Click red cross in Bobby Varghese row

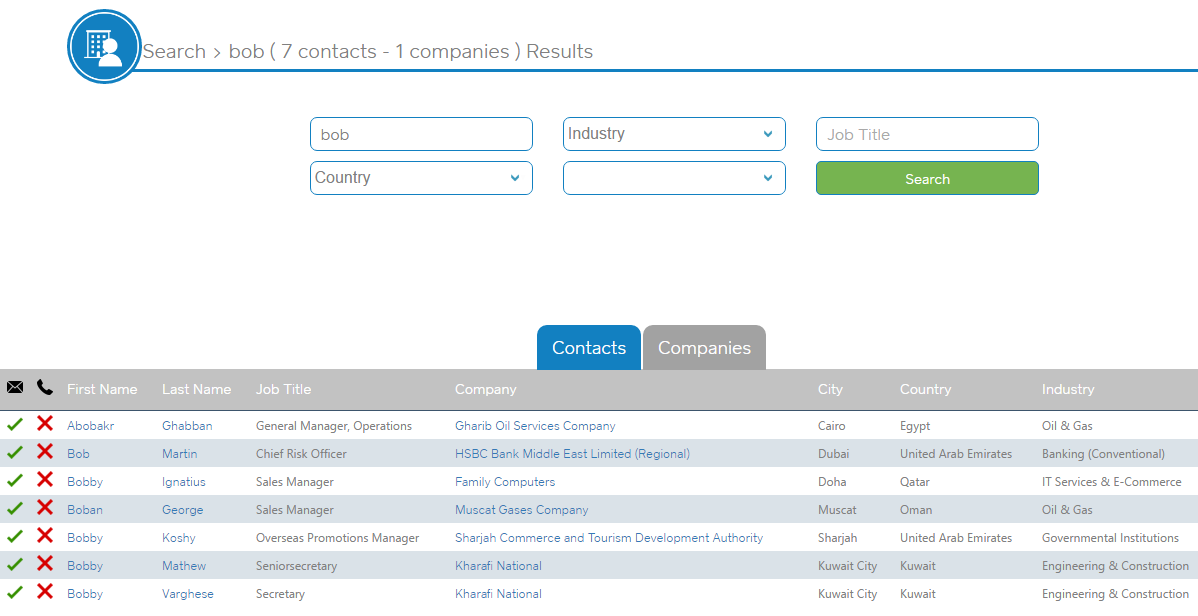[x=45, y=592]
